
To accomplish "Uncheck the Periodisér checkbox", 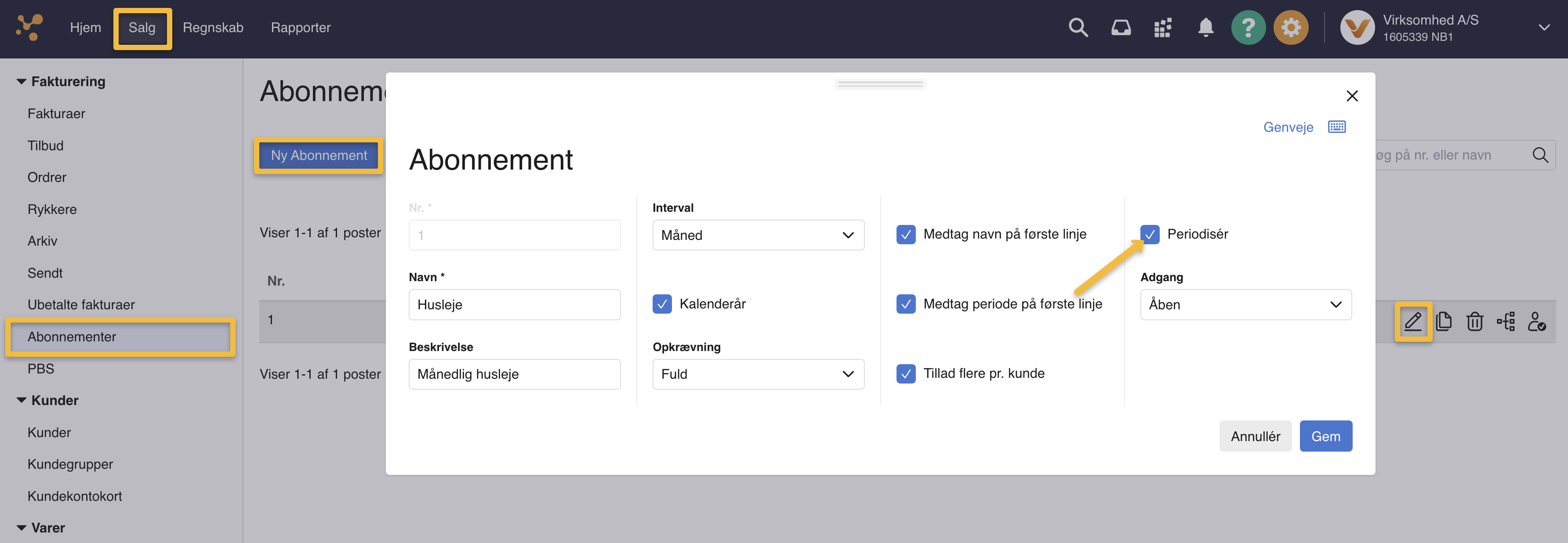I will pos(1150,234).
